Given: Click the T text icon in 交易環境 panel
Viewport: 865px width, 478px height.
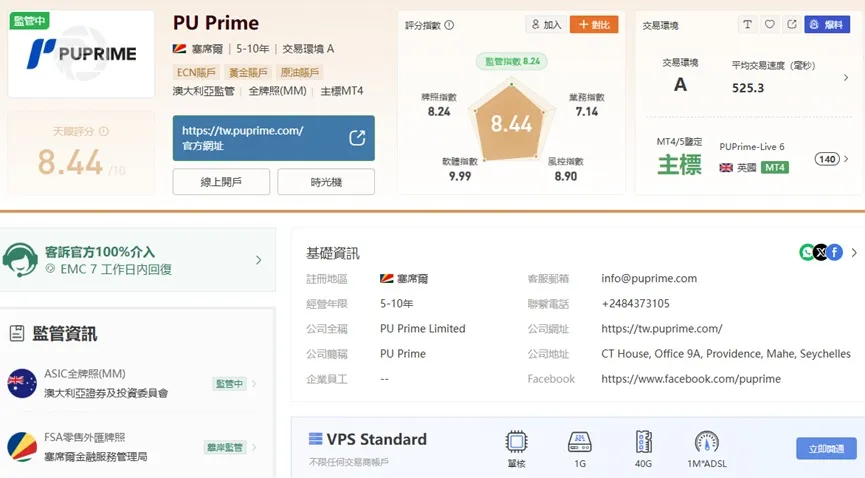Looking at the screenshot, I should [747, 24].
